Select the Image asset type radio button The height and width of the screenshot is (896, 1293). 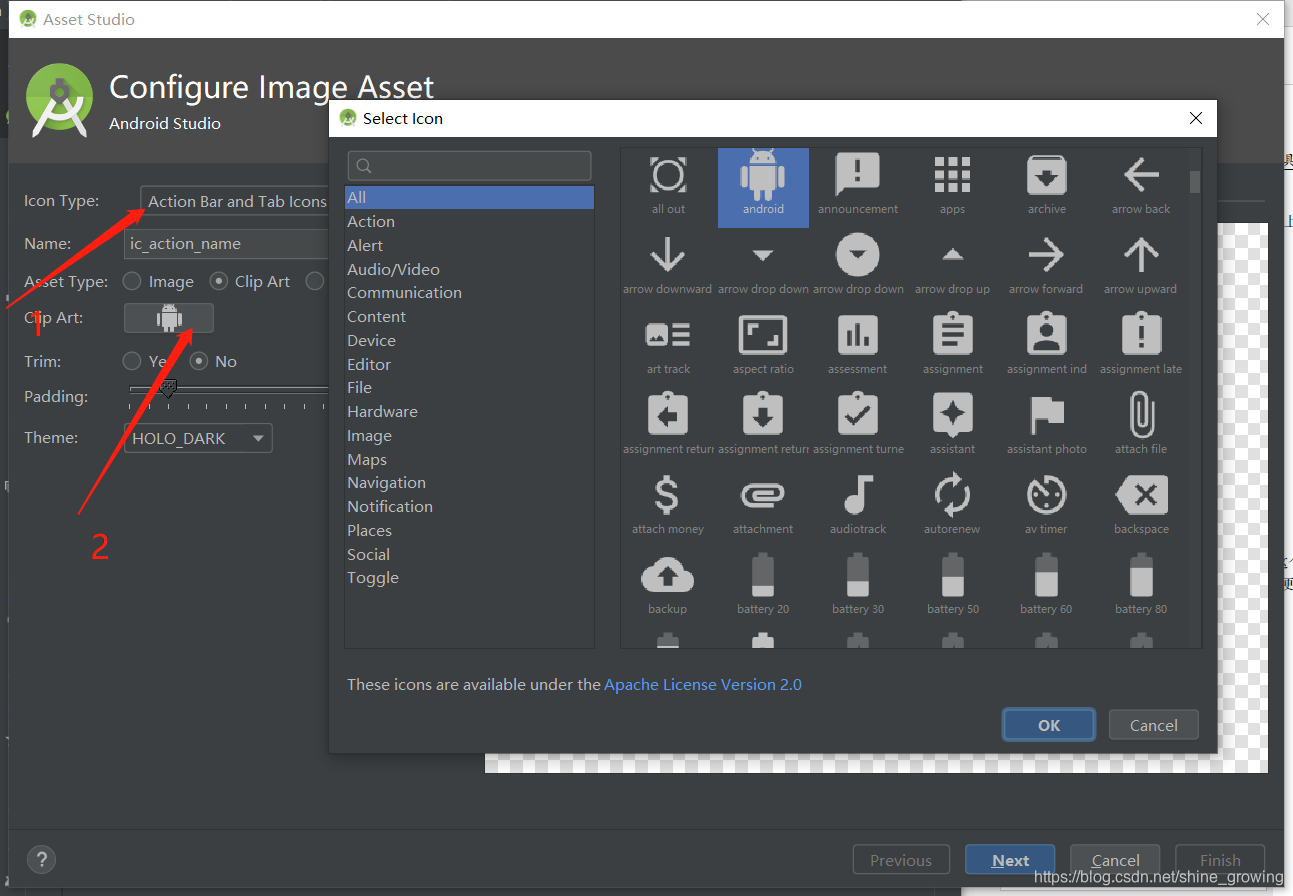[x=131, y=281]
